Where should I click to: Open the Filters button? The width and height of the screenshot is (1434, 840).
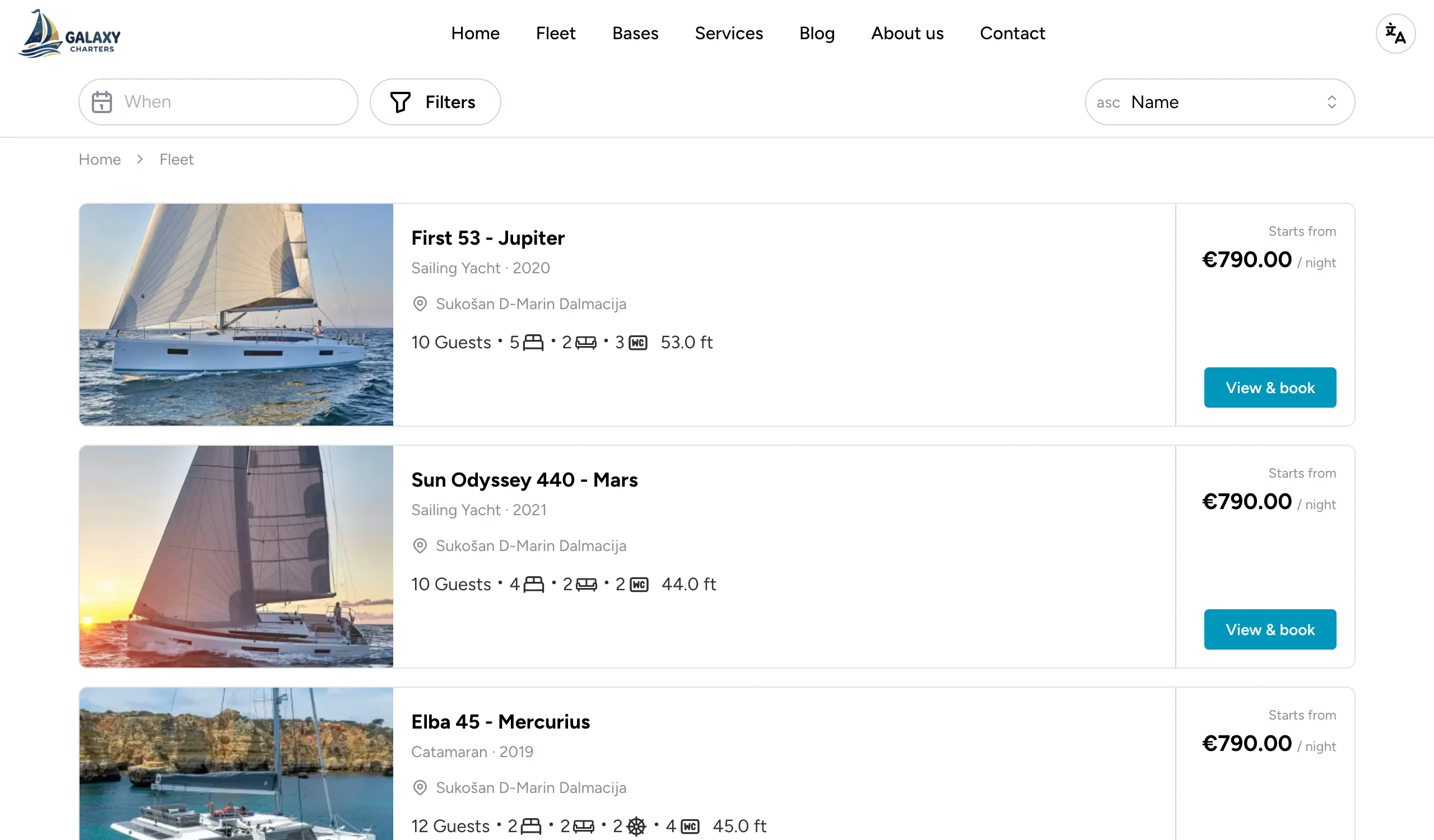(435, 102)
